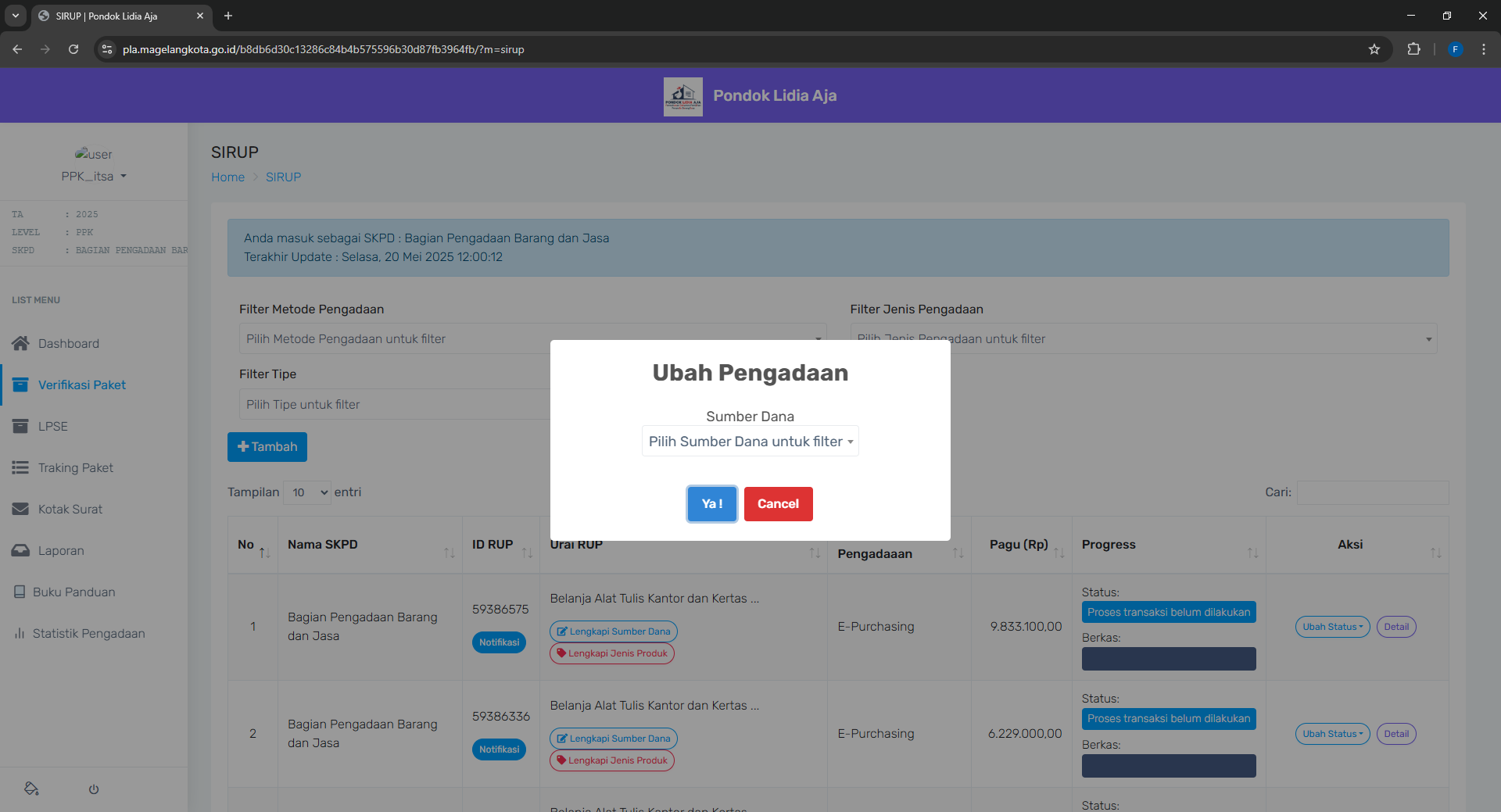Click the LPSE archive icon
The image size is (1501, 812).
click(x=20, y=426)
